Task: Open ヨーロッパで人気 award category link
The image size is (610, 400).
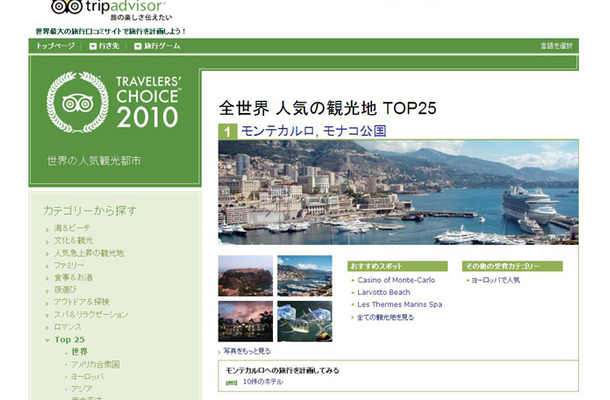Action: [496, 280]
